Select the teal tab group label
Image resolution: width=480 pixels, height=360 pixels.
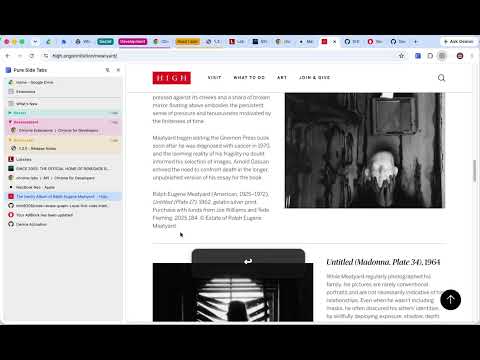point(105,42)
